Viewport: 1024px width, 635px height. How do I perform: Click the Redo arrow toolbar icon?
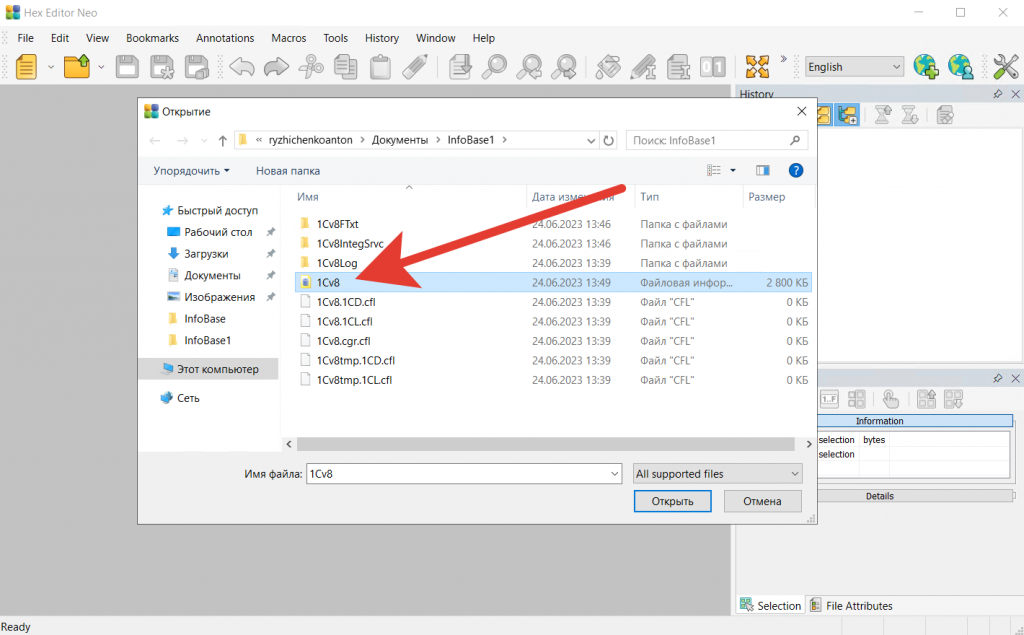click(x=276, y=67)
